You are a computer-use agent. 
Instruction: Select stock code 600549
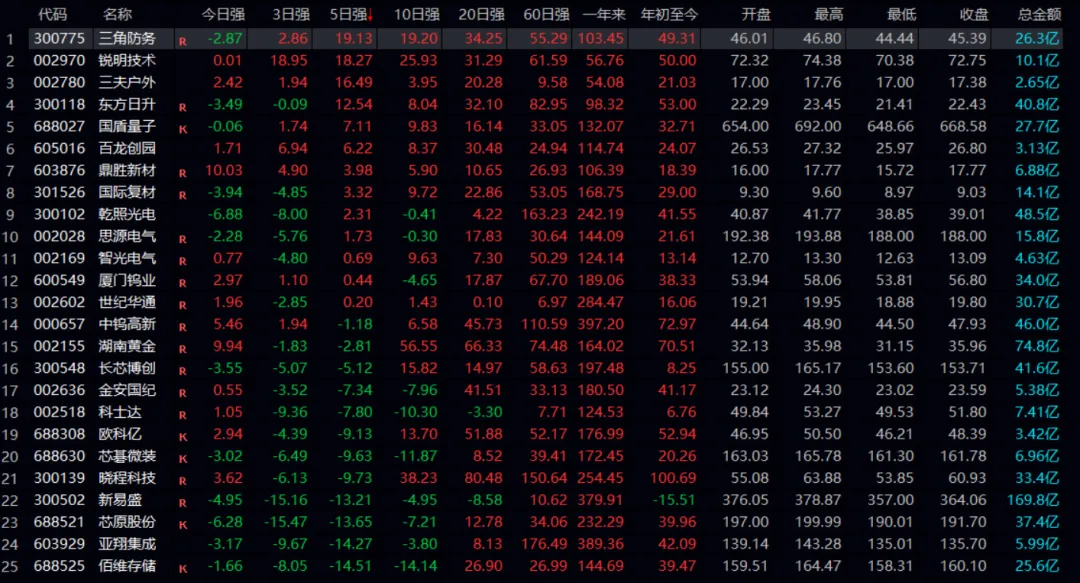[x=59, y=280]
